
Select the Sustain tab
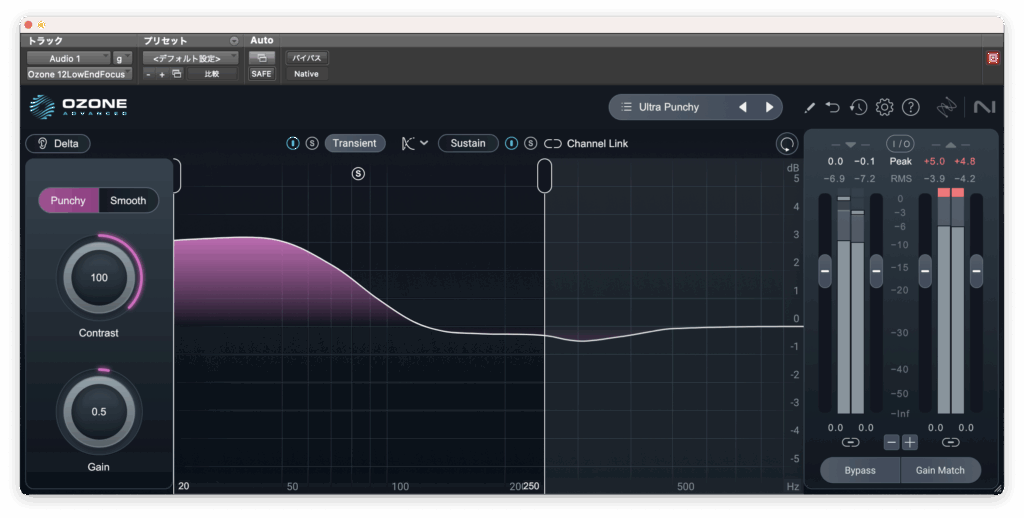coord(467,143)
